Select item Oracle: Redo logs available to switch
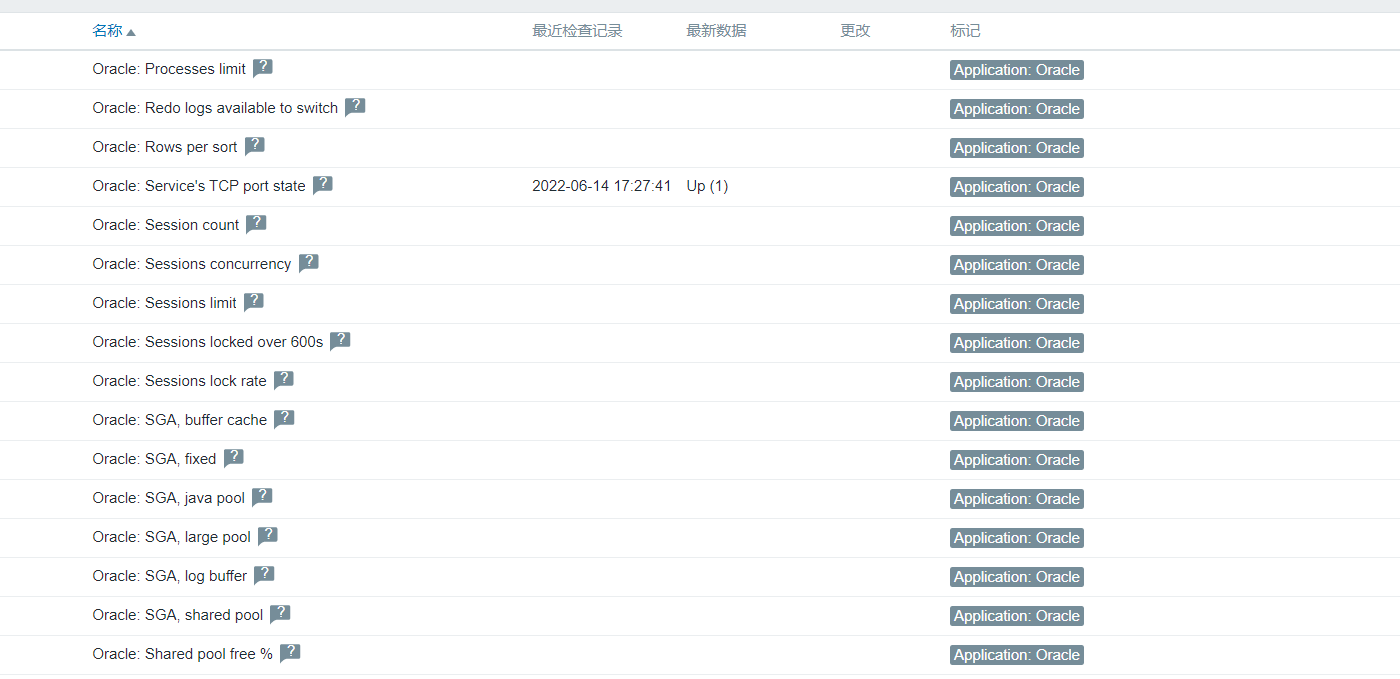This screenshot has width=1400, height=679. (x=215, y=108)
